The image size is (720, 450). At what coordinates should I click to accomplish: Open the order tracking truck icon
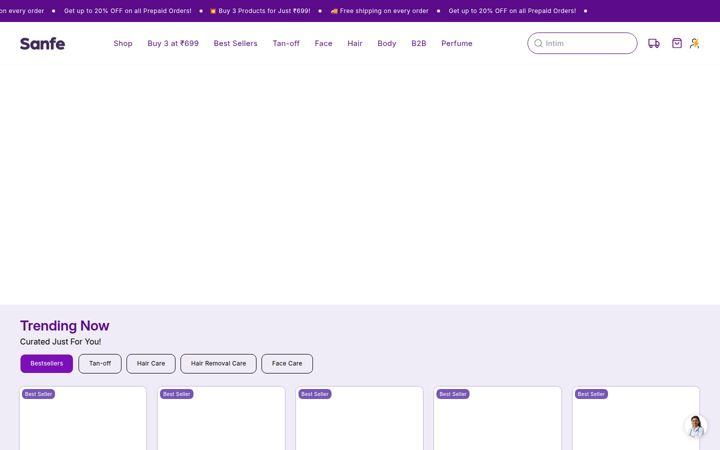click(654, 43)
